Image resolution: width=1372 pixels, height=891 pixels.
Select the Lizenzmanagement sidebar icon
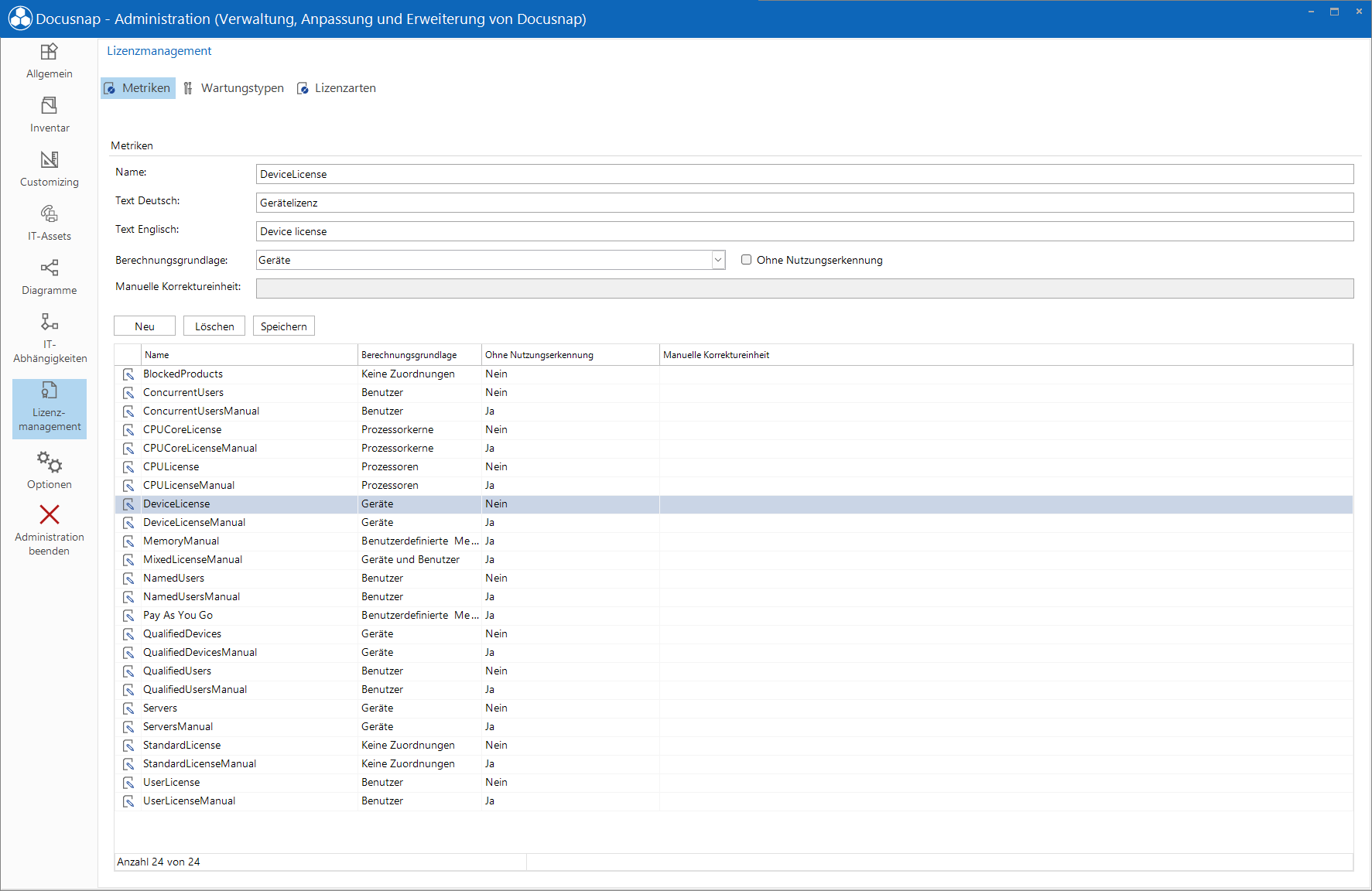point(50,390)
